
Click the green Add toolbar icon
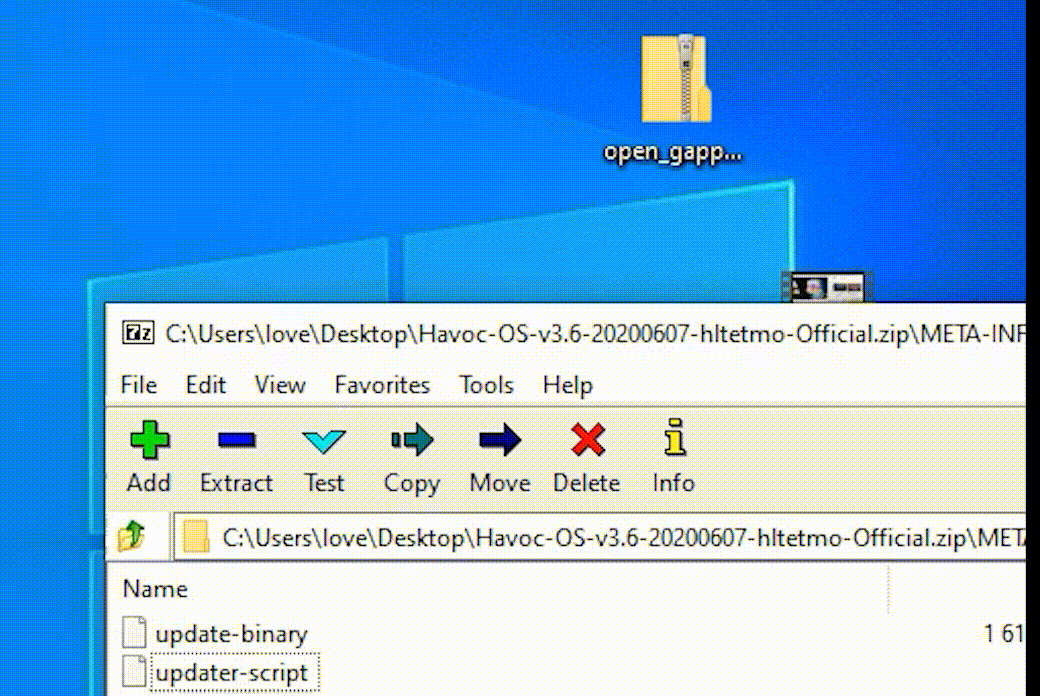pos(148,440)
